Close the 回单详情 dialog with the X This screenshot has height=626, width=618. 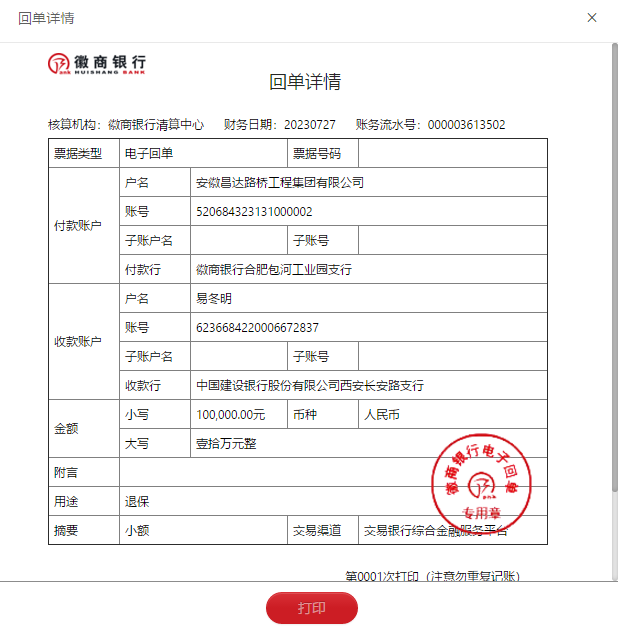click(x=592, y=18)
